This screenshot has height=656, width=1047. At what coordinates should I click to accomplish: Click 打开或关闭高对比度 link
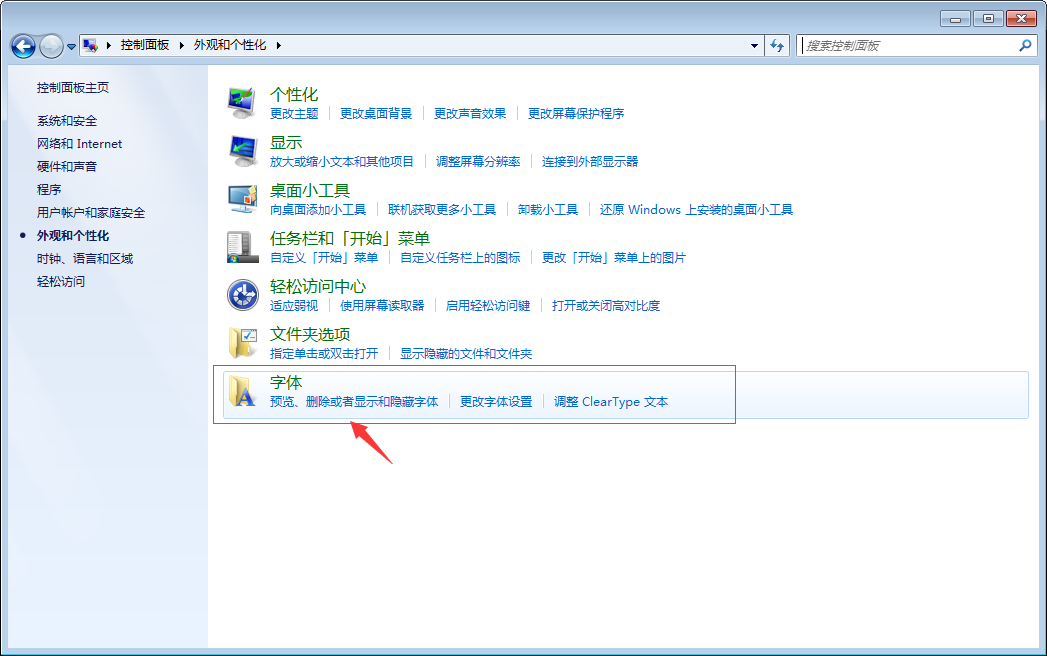[606, 306]
